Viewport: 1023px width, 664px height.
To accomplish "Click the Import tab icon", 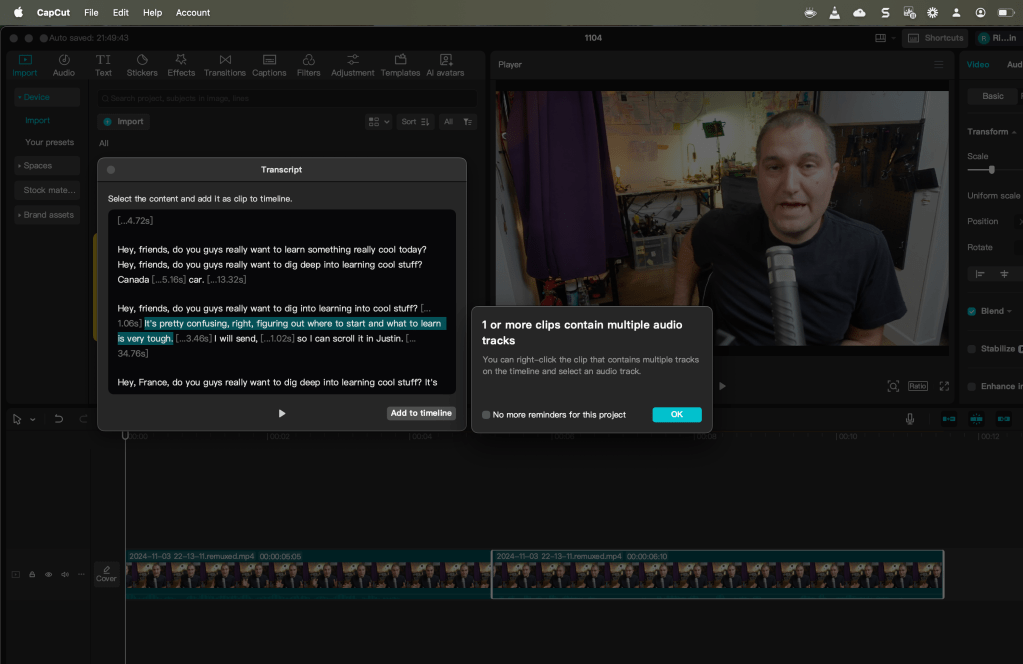I will tap(25, 60).
